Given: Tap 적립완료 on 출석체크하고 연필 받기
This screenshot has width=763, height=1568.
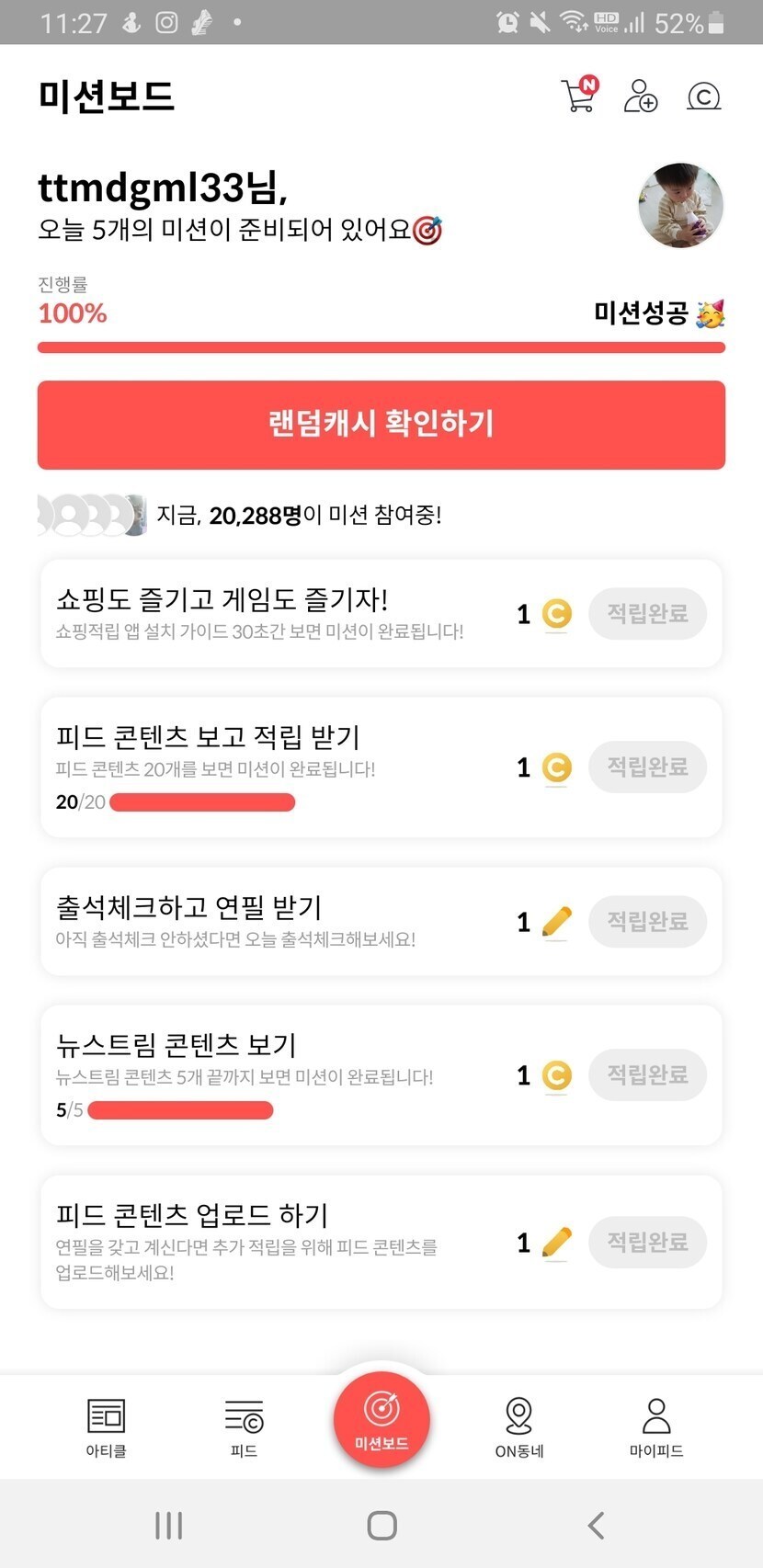Looking at the screenshot, I should pos(647,921).
